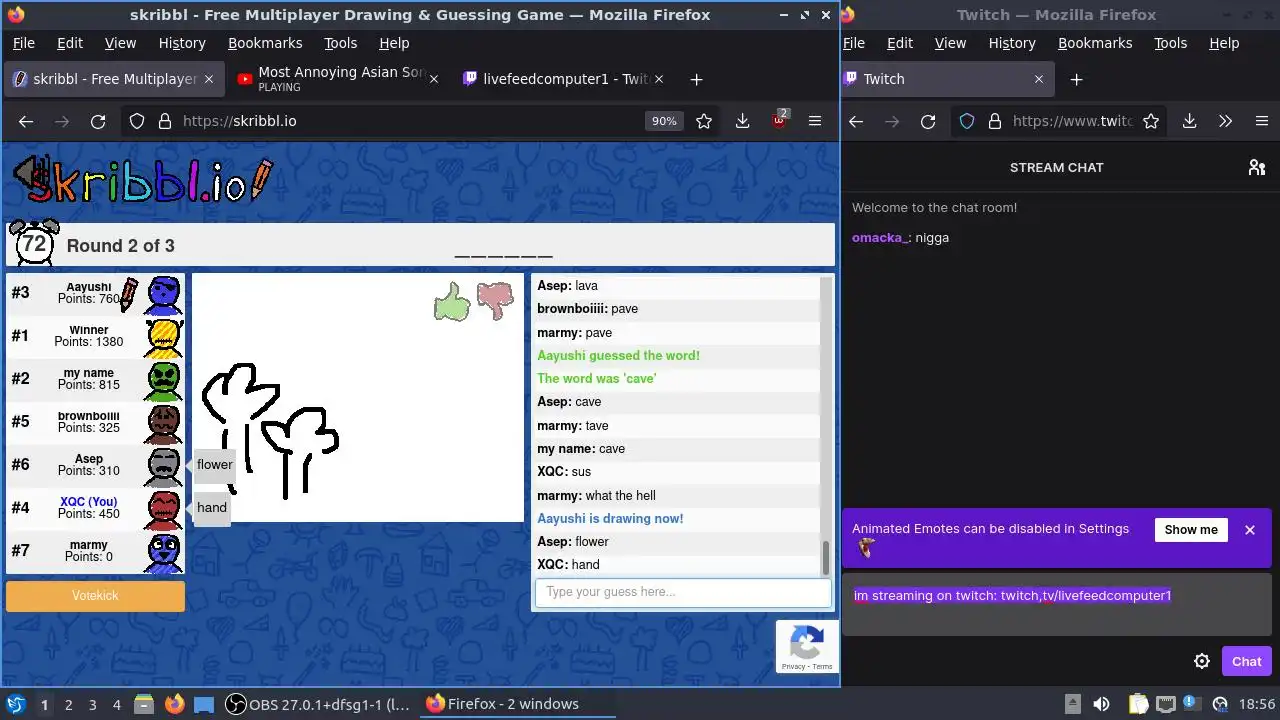Viewport: 1280px width, 720px height.
Task: Open Tools menu in Twitch Firefox window
Action: point(1170,43)
